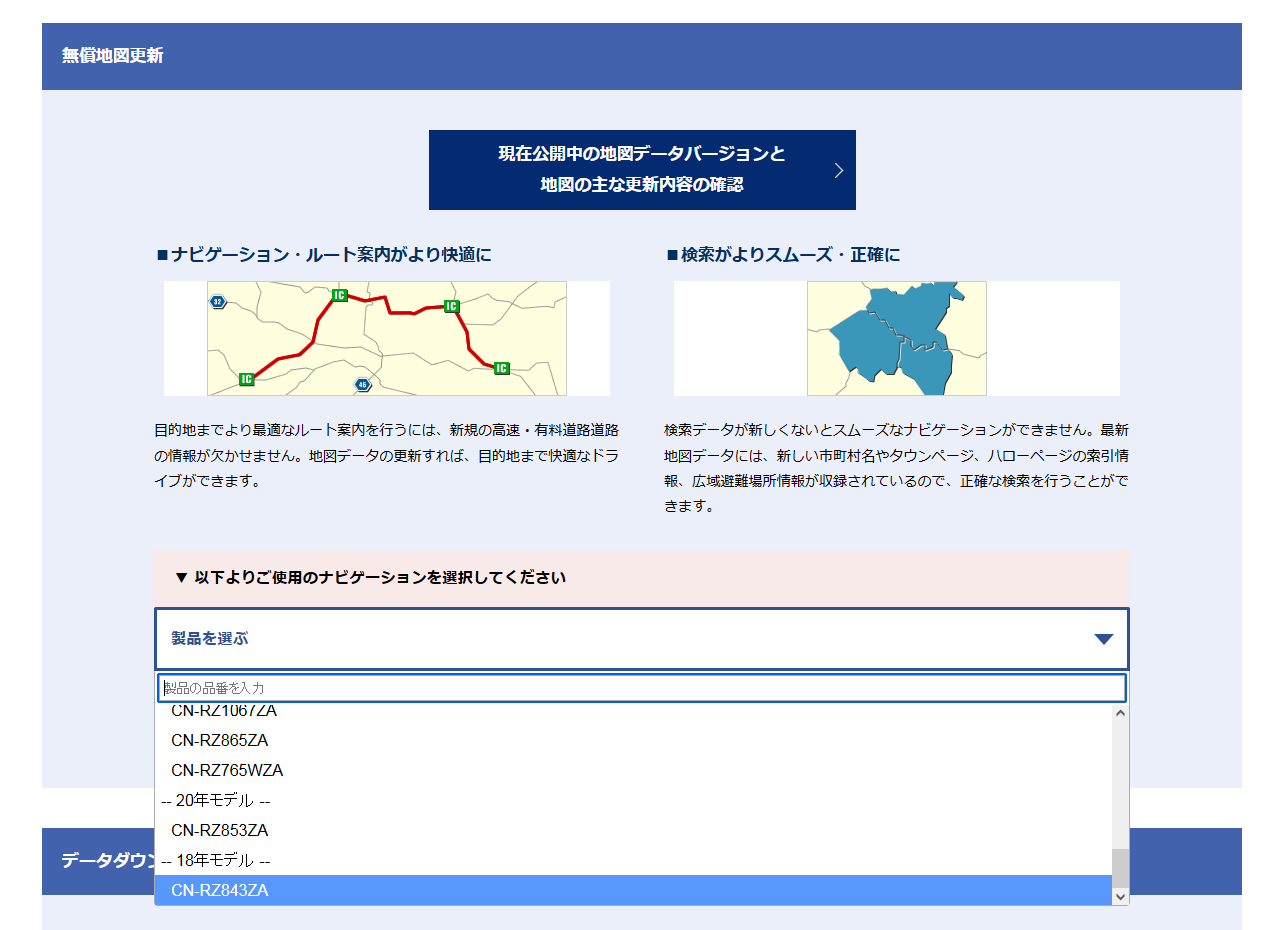The width and height of the screenshot is (1280, 930).
Task: Expand the 製品を選ぶ product dropdown
Action: coord(642,639)
